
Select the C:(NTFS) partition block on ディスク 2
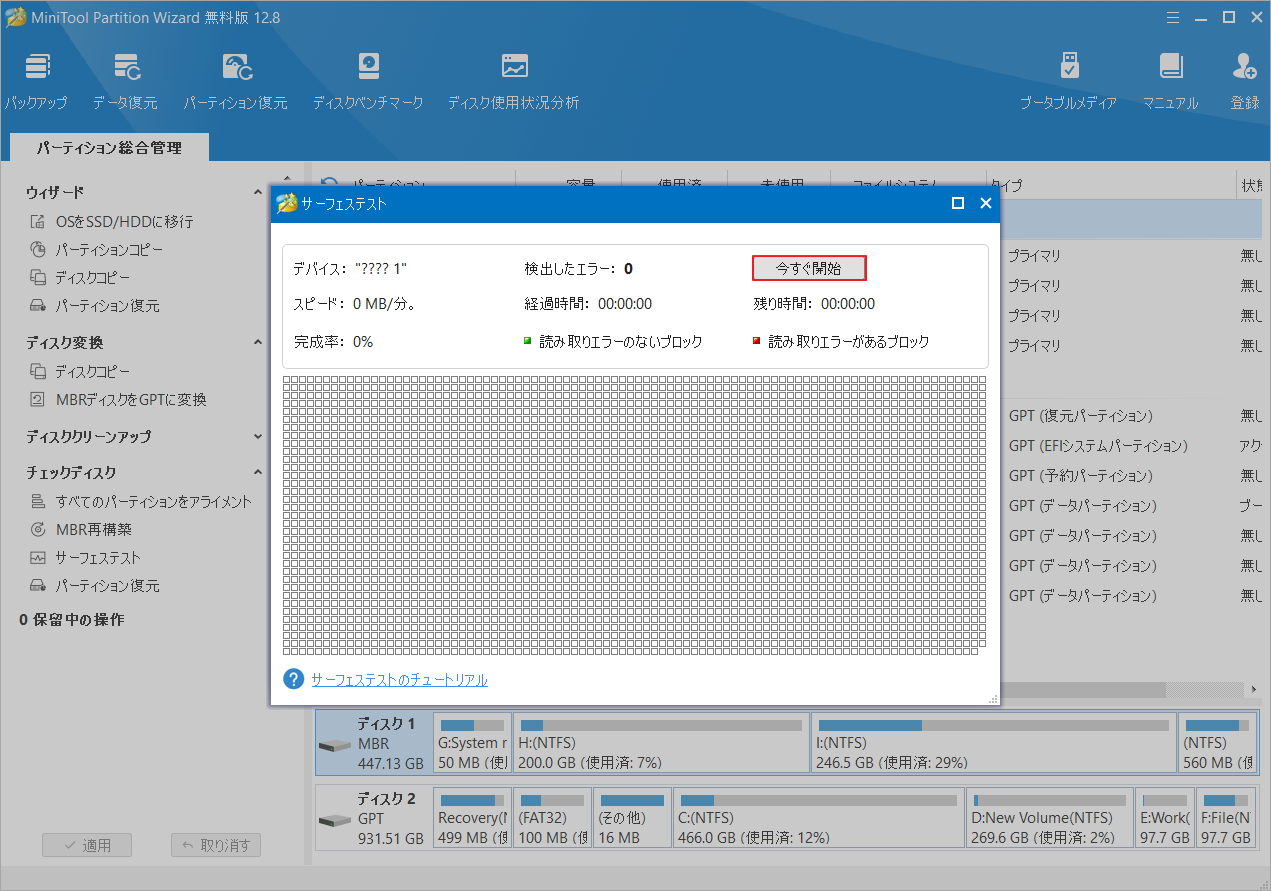818,818
